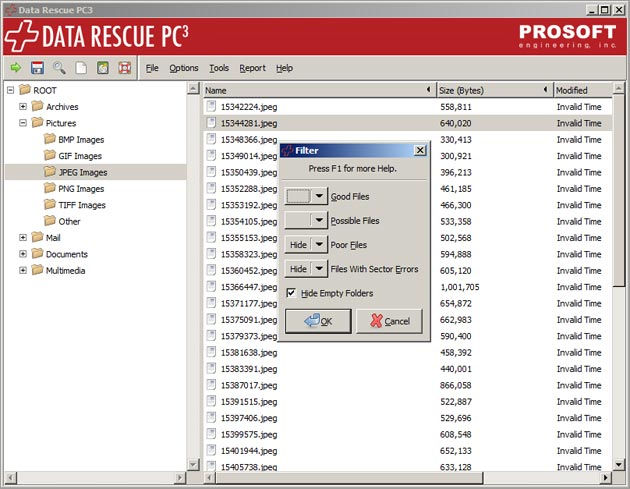
Task: Click the TIFF Images folder icon
Action: point(50,205)
